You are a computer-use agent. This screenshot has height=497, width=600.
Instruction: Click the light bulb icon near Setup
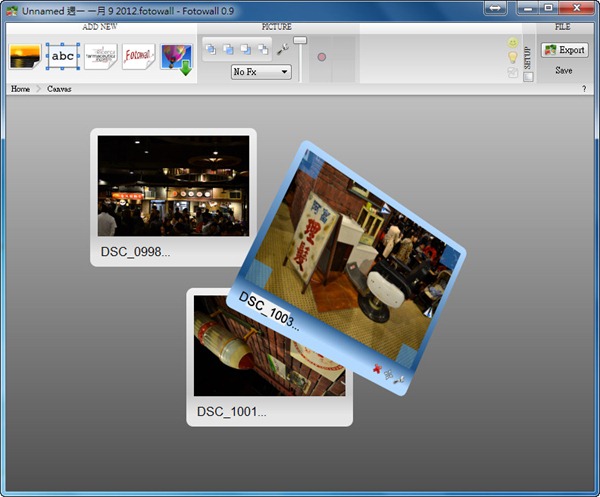[x=513, y=58]
